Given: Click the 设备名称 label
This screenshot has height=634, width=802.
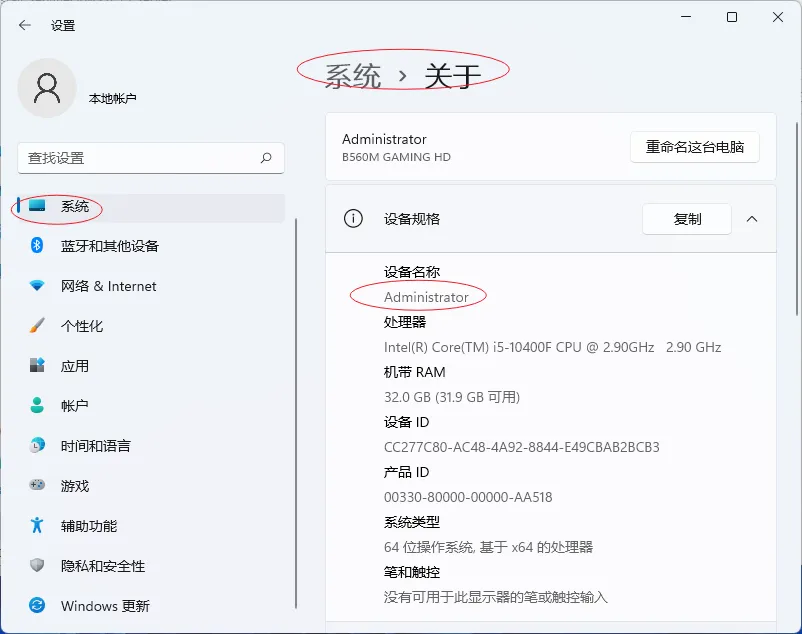Looking at the screenshot, I should (412, 271).
